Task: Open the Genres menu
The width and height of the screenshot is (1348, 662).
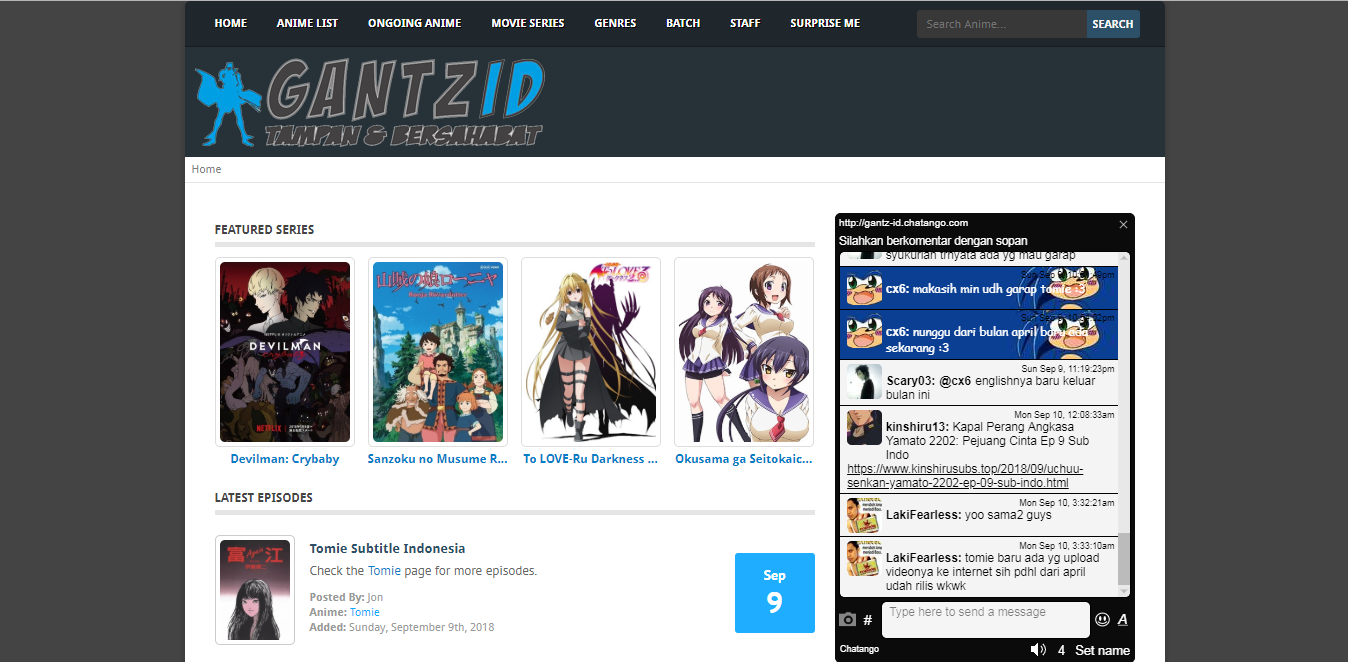Action: click(615, 23)
